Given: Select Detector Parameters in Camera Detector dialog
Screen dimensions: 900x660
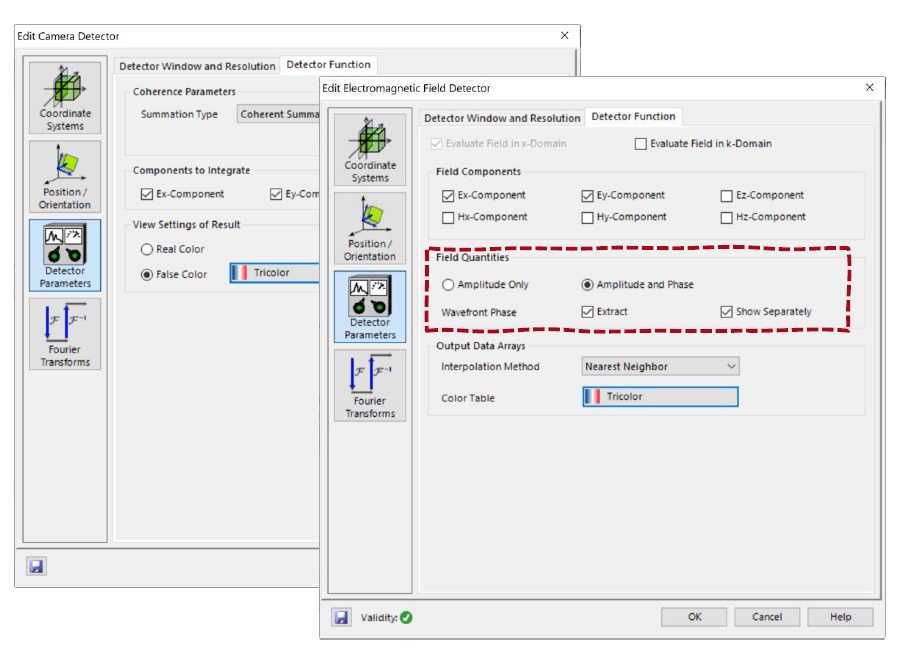Looking at the screenshot, I should pyautogui.click(x=65, y=255).
